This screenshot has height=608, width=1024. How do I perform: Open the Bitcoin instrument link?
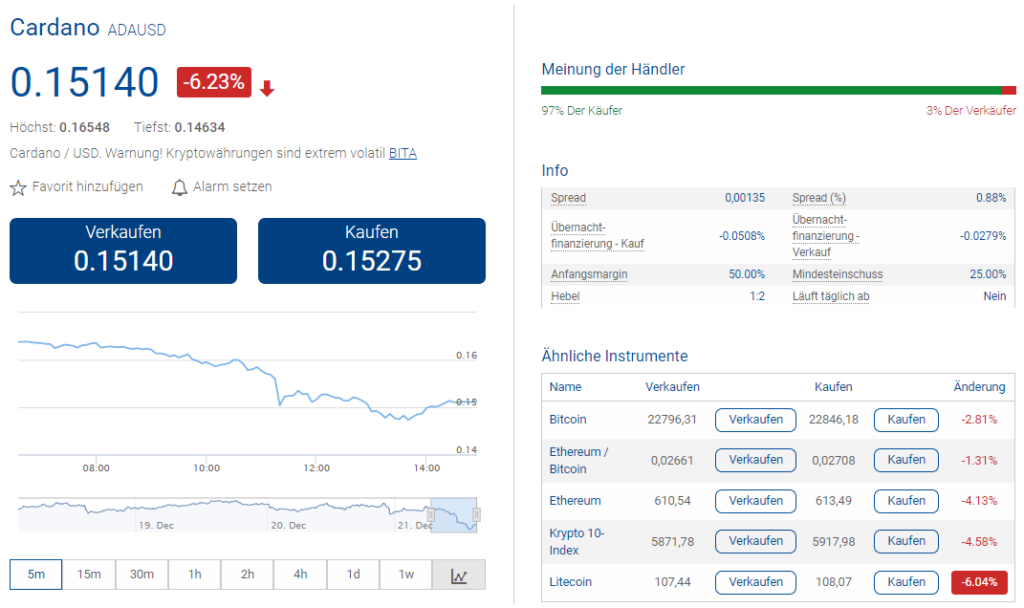[568, 419]
